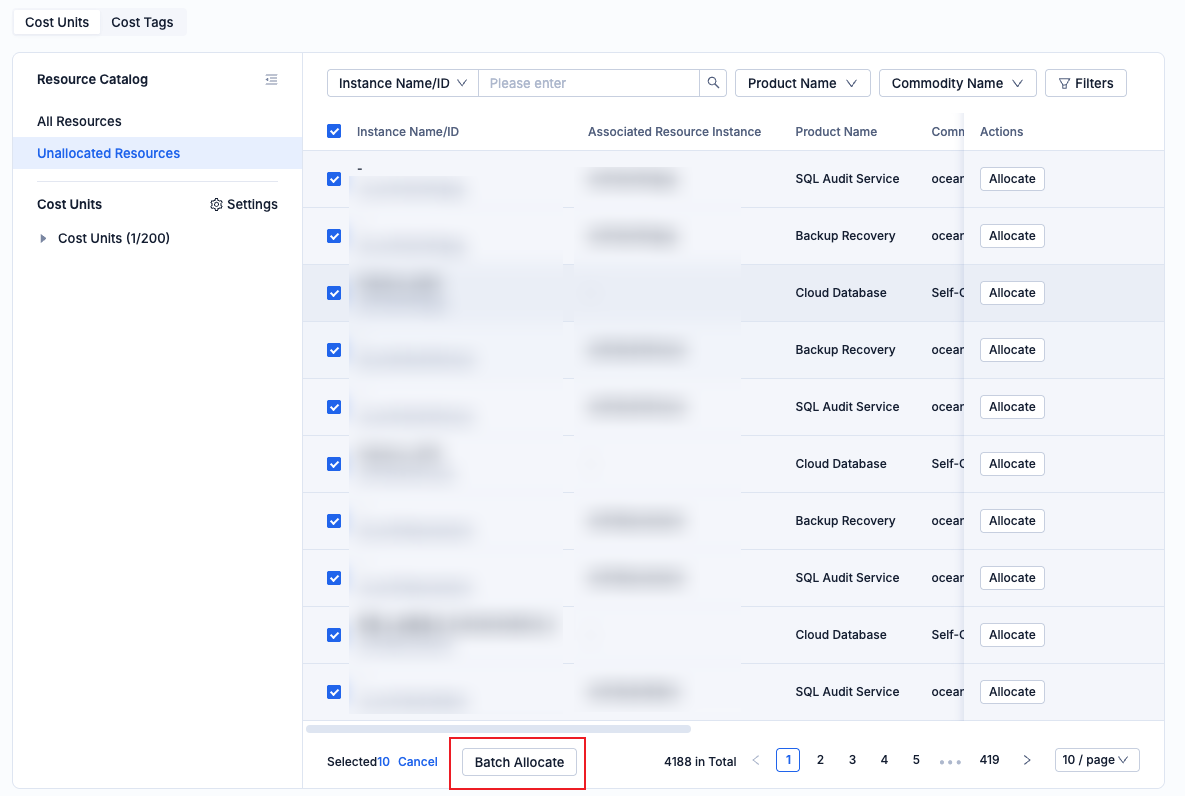Open the Instance Name/ID dropdown
The image size is (1185, 796).
click(x=403, y=83)
